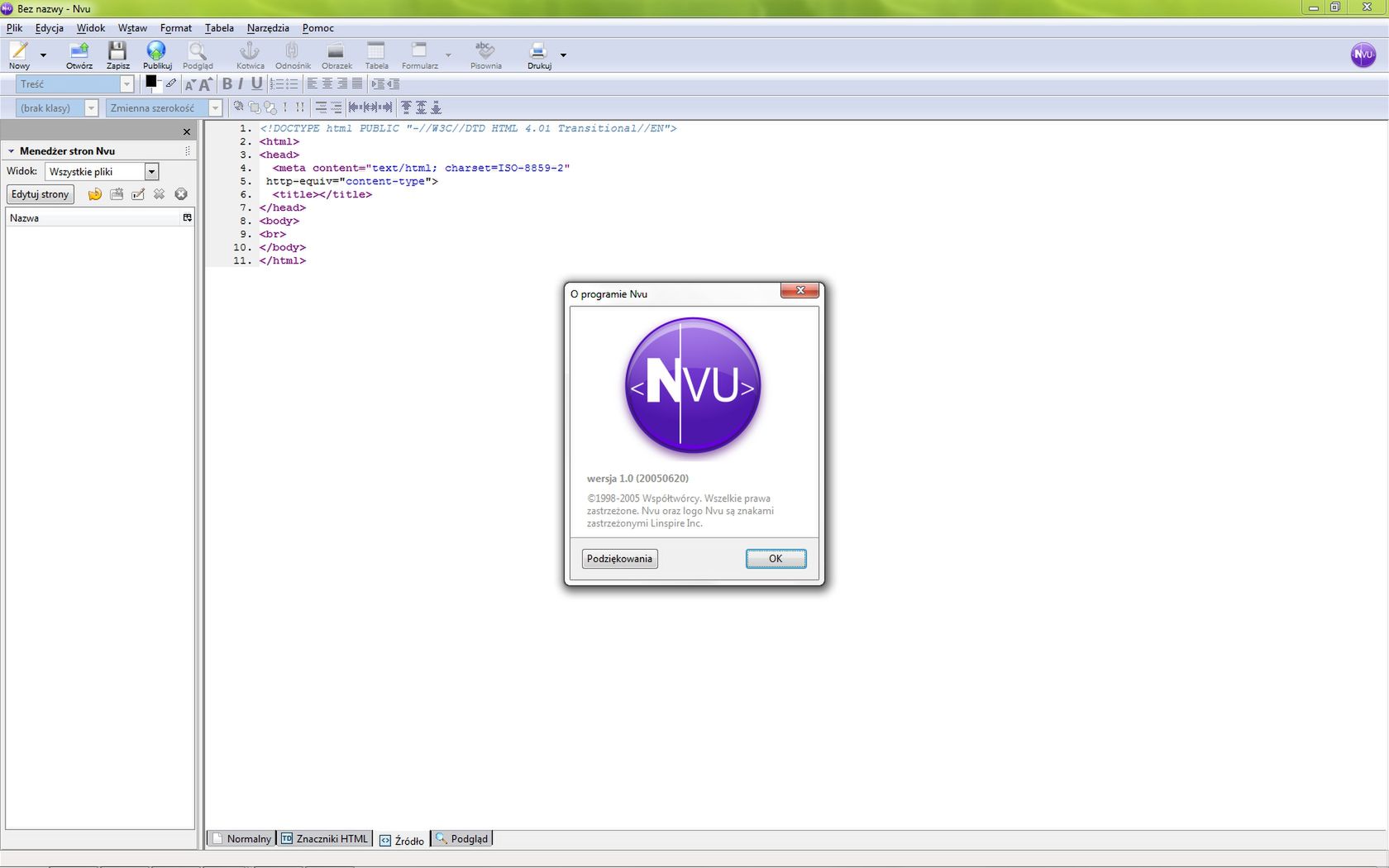This screenshot has height=868, width=1389.
Task: Open the text color swatch picker
Action: [151, 82]
